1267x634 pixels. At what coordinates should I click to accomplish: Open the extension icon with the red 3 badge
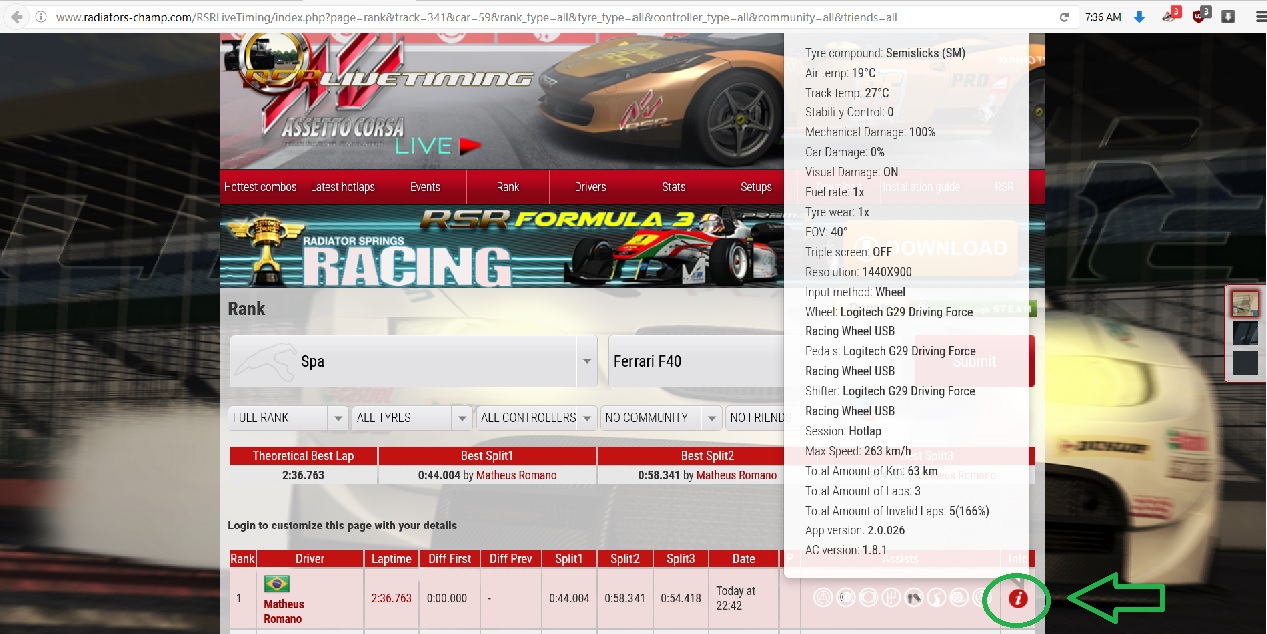[x=1171, y=16]
